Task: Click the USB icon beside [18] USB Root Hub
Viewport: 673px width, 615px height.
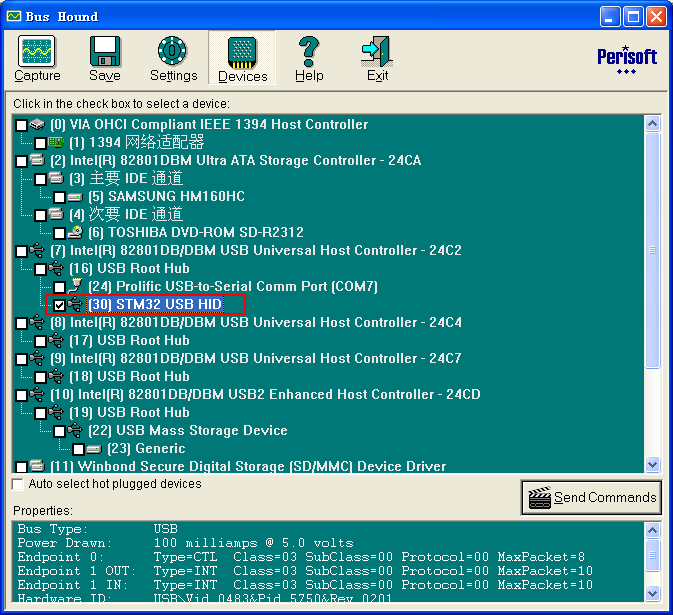Action: point(56,376)
